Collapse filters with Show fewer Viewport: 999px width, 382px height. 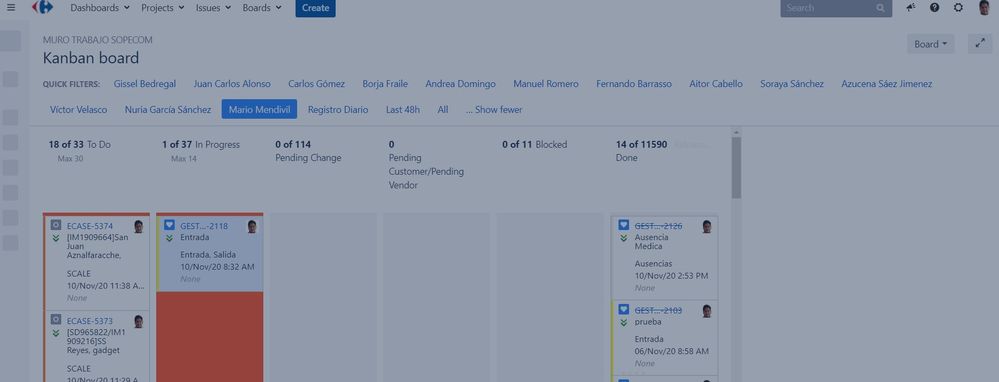[x=494, y=110]
